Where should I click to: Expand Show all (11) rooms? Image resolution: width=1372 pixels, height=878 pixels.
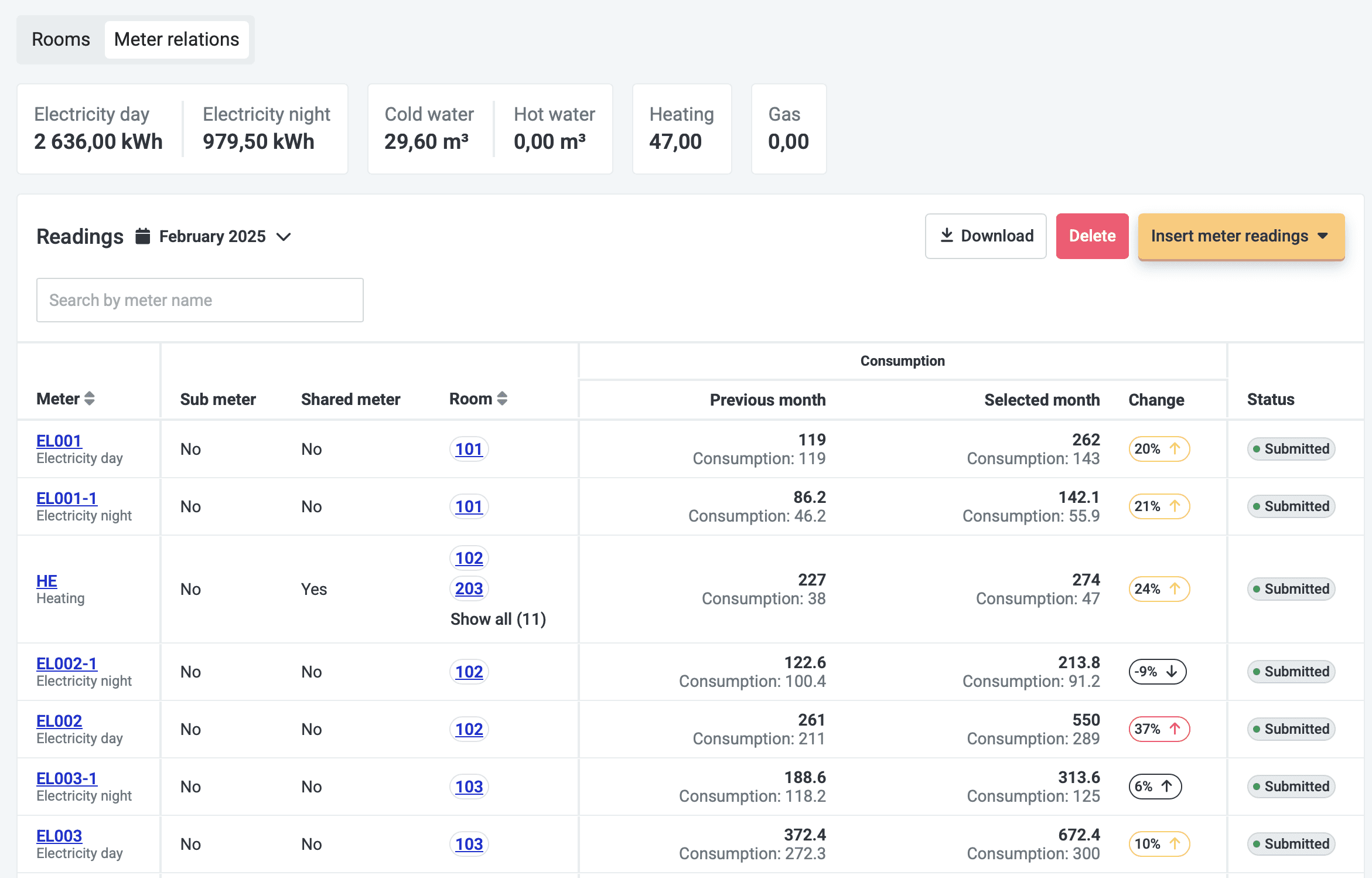[498, 619]
